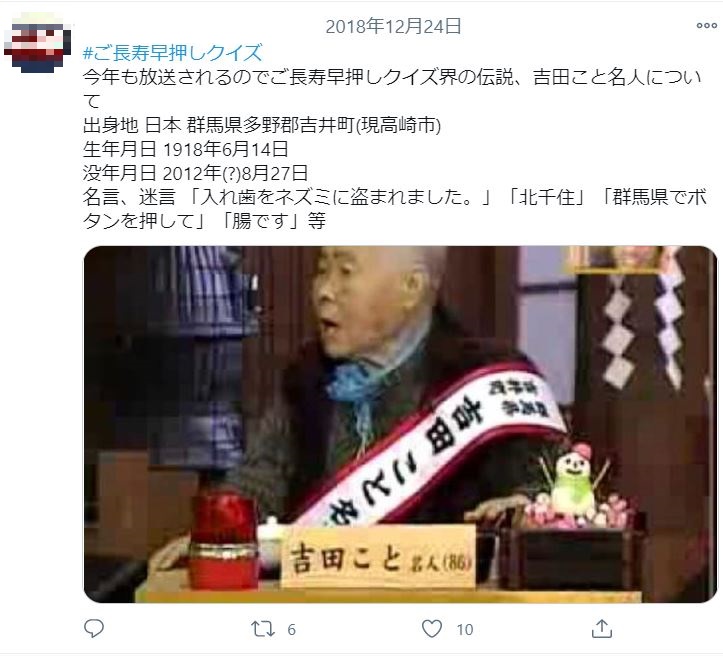Open the pixelated profile avatar
Screen dimensions: 723x656
click(37, 43)
